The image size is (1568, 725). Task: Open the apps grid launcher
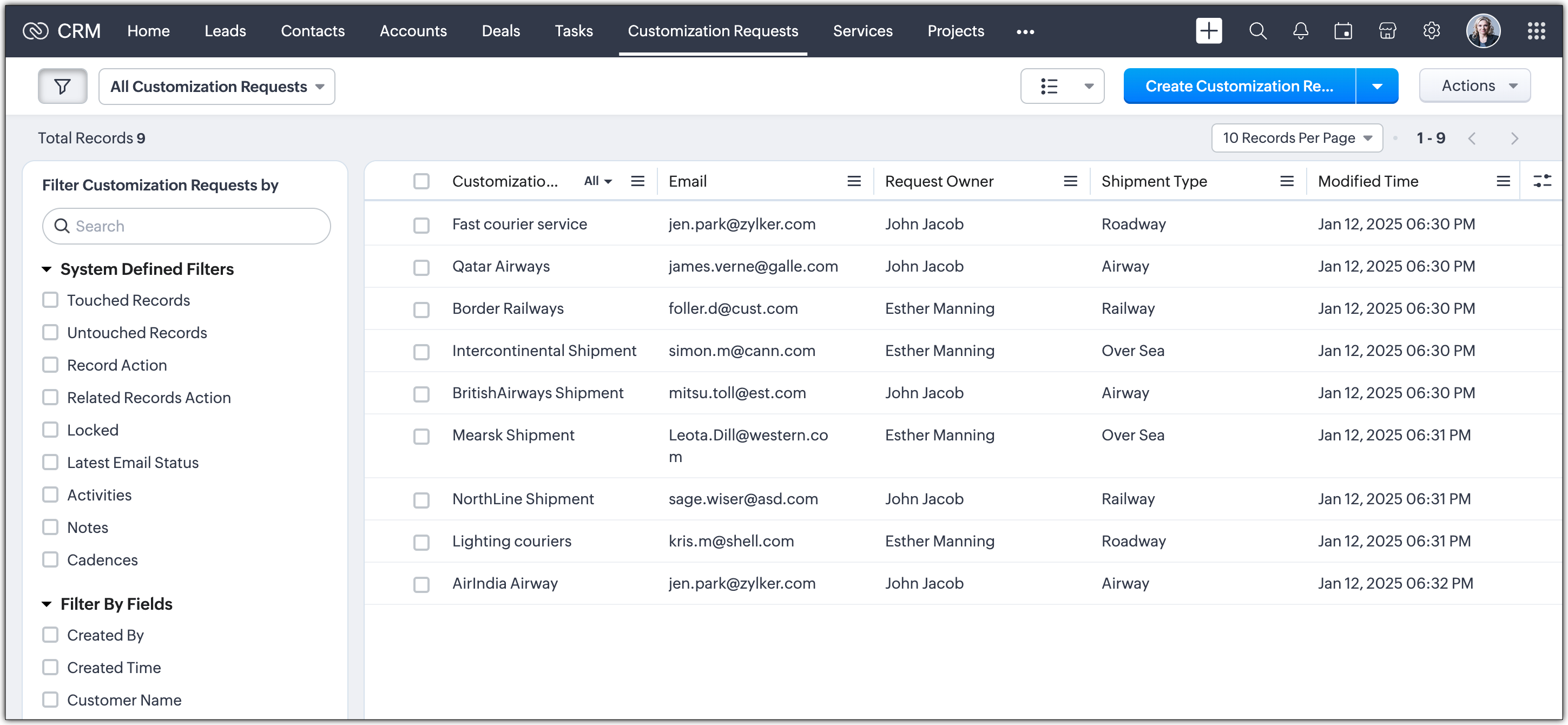pyautogui.click(x=1536, y=31)
